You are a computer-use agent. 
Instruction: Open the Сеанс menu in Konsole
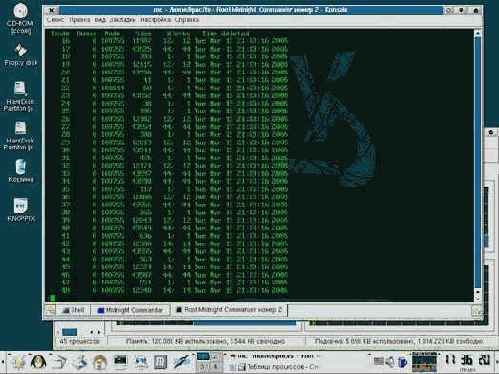(55, 20)
